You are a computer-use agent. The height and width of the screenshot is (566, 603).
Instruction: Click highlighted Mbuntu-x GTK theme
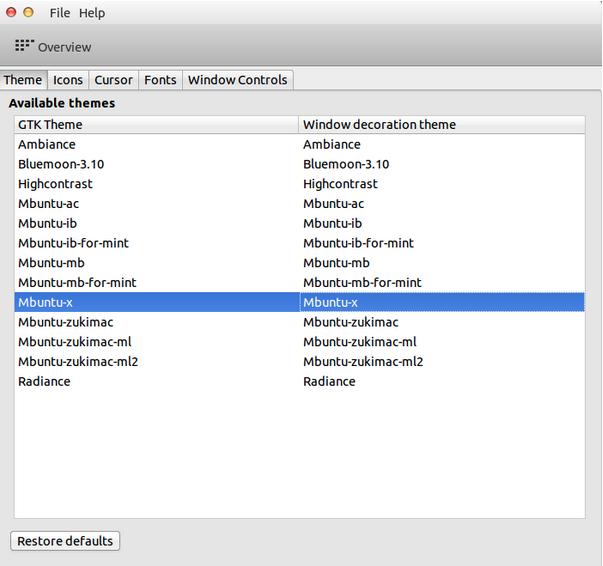(157, 302)
